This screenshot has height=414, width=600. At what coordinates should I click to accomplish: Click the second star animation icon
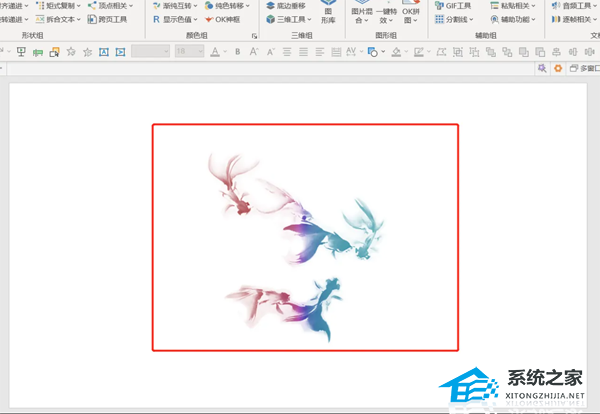(88, 52)
